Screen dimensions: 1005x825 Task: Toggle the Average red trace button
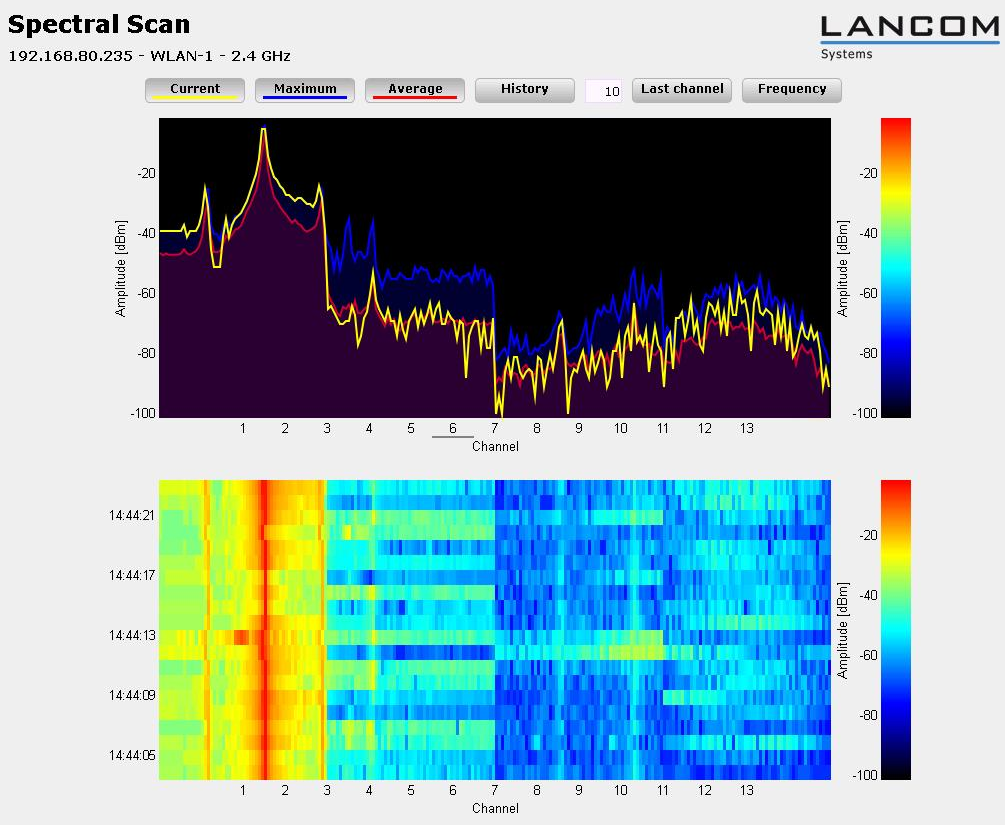pos(415,90)
